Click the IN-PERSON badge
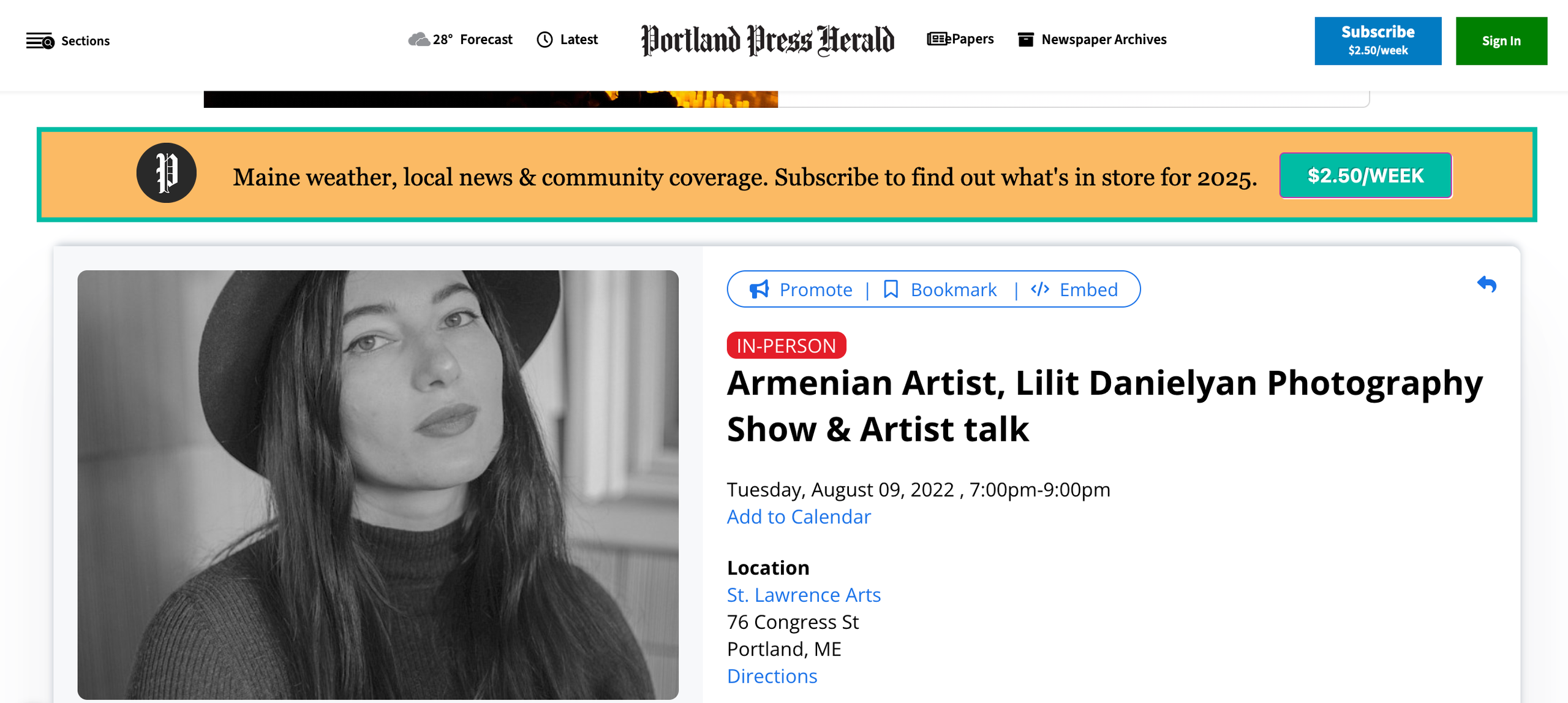 click(x=786, y=345)
